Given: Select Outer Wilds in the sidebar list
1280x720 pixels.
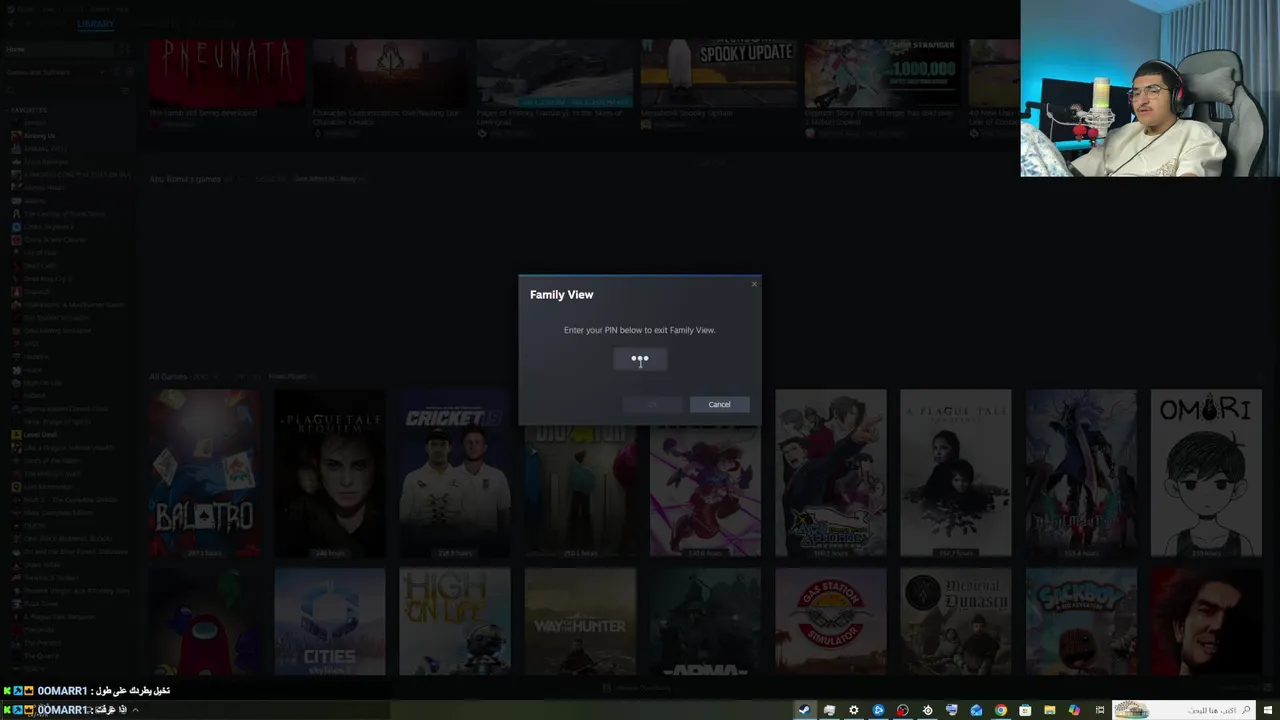Looking at the screenshot, I should point(43,565).
